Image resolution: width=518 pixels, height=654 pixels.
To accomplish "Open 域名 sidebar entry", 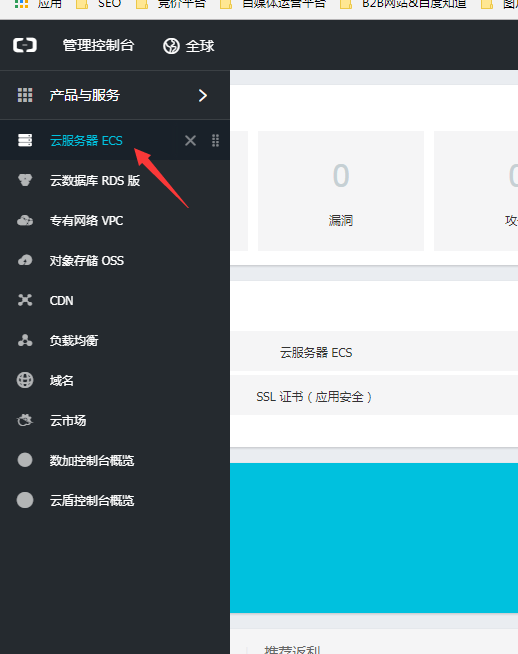I will tap(62, 380).
